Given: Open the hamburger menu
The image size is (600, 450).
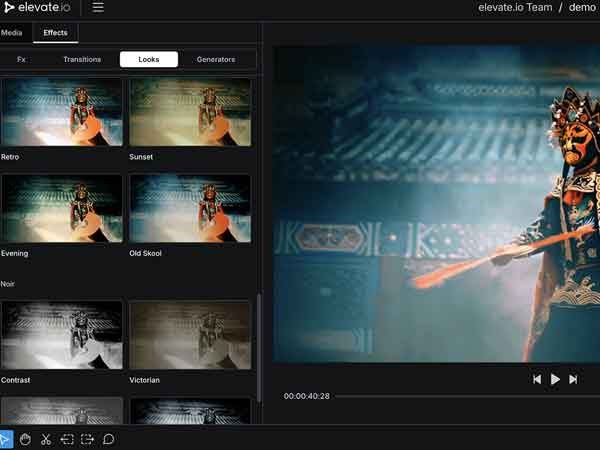Looking at the screenshot, I should 98,7.
